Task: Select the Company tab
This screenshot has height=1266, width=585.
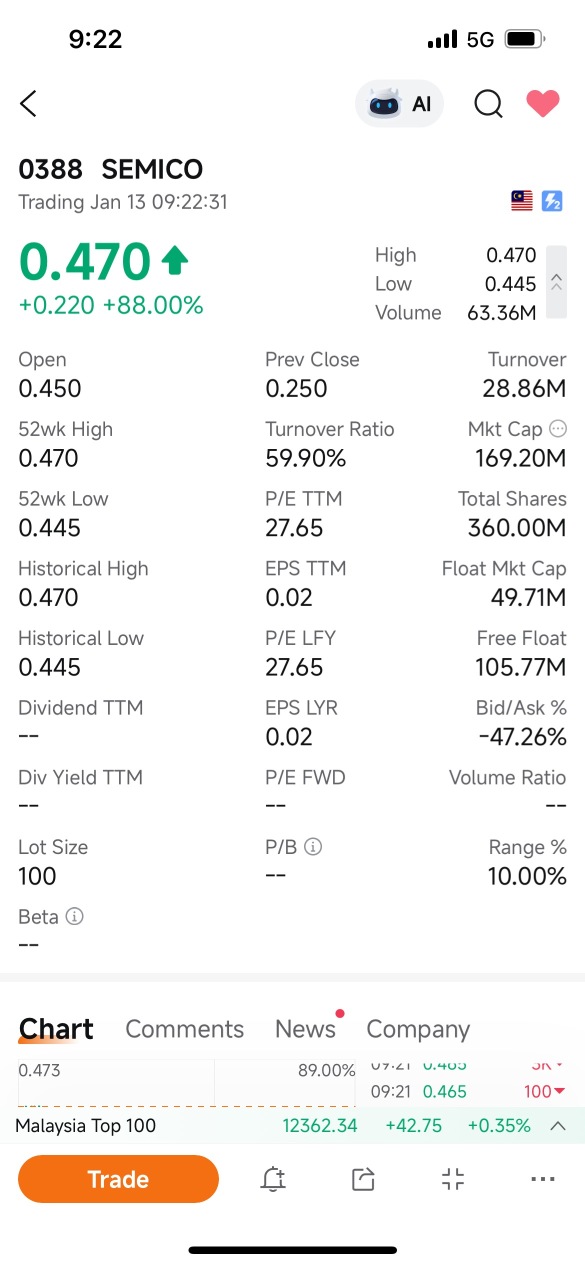Action: [x=418, y=1029]
